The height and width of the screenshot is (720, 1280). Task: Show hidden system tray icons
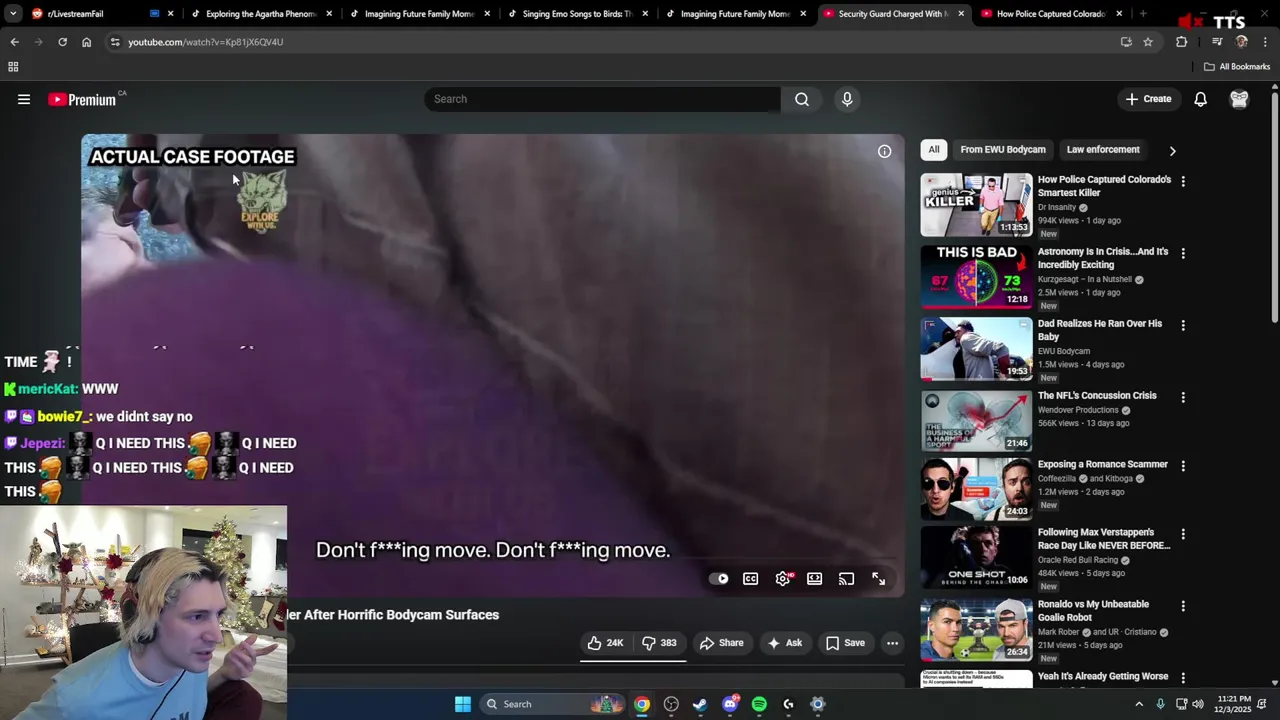point(1138,704)
